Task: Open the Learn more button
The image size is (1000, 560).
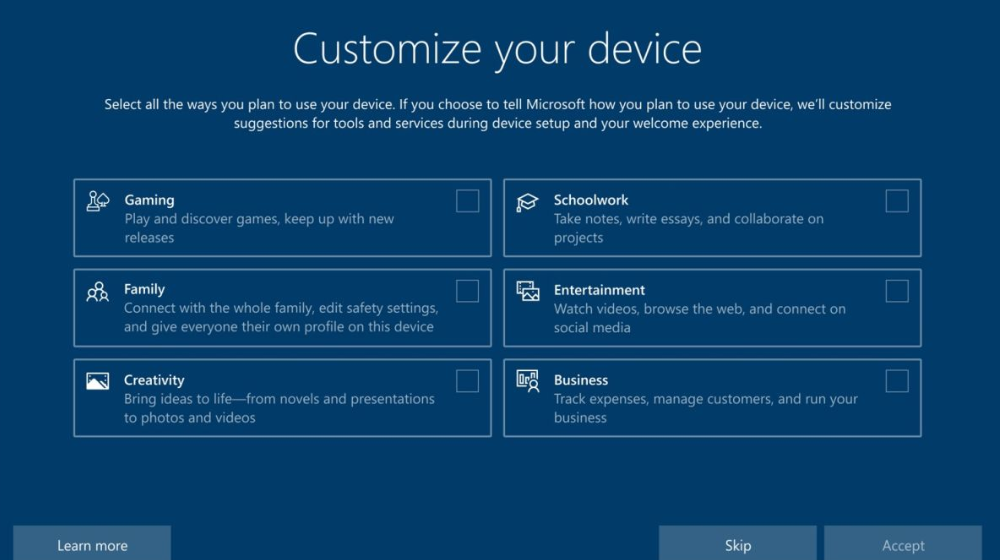Action: click(x=92, y=545)
